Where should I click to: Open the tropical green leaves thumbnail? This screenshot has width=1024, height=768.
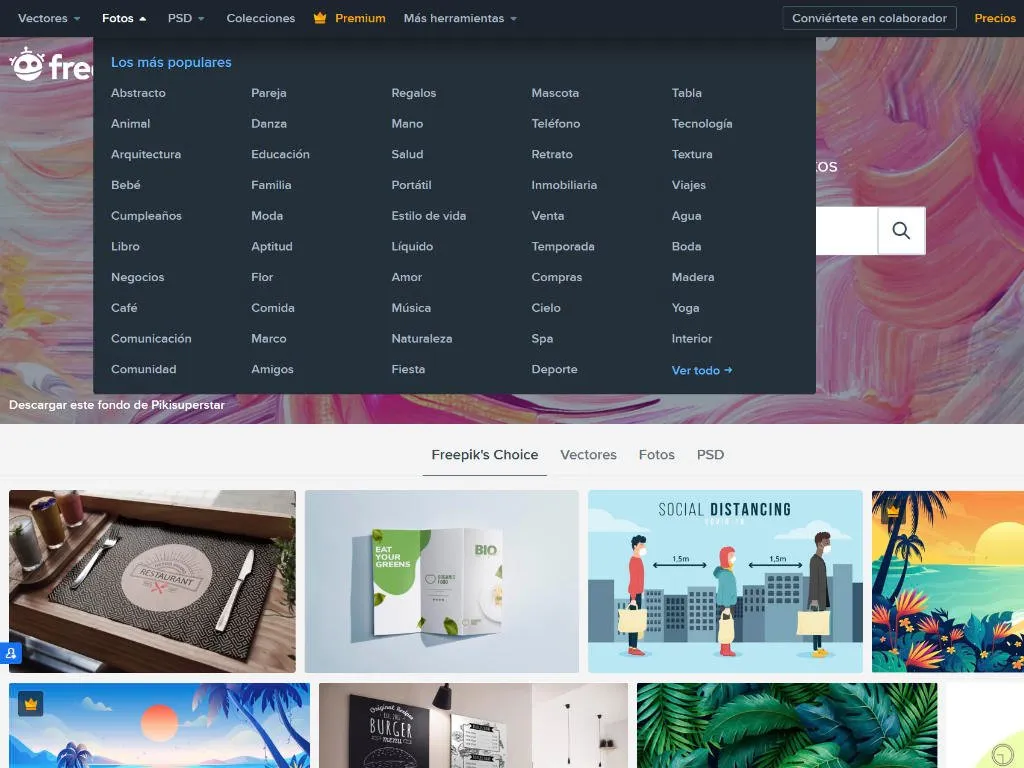tap(787, 726)
